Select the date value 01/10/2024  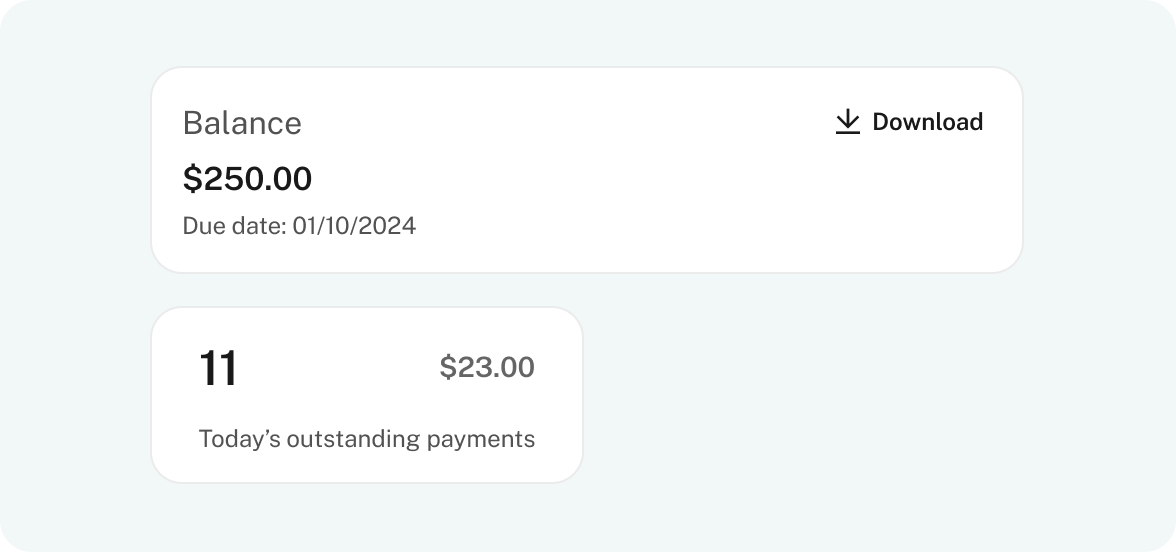(x=354, y=226)
